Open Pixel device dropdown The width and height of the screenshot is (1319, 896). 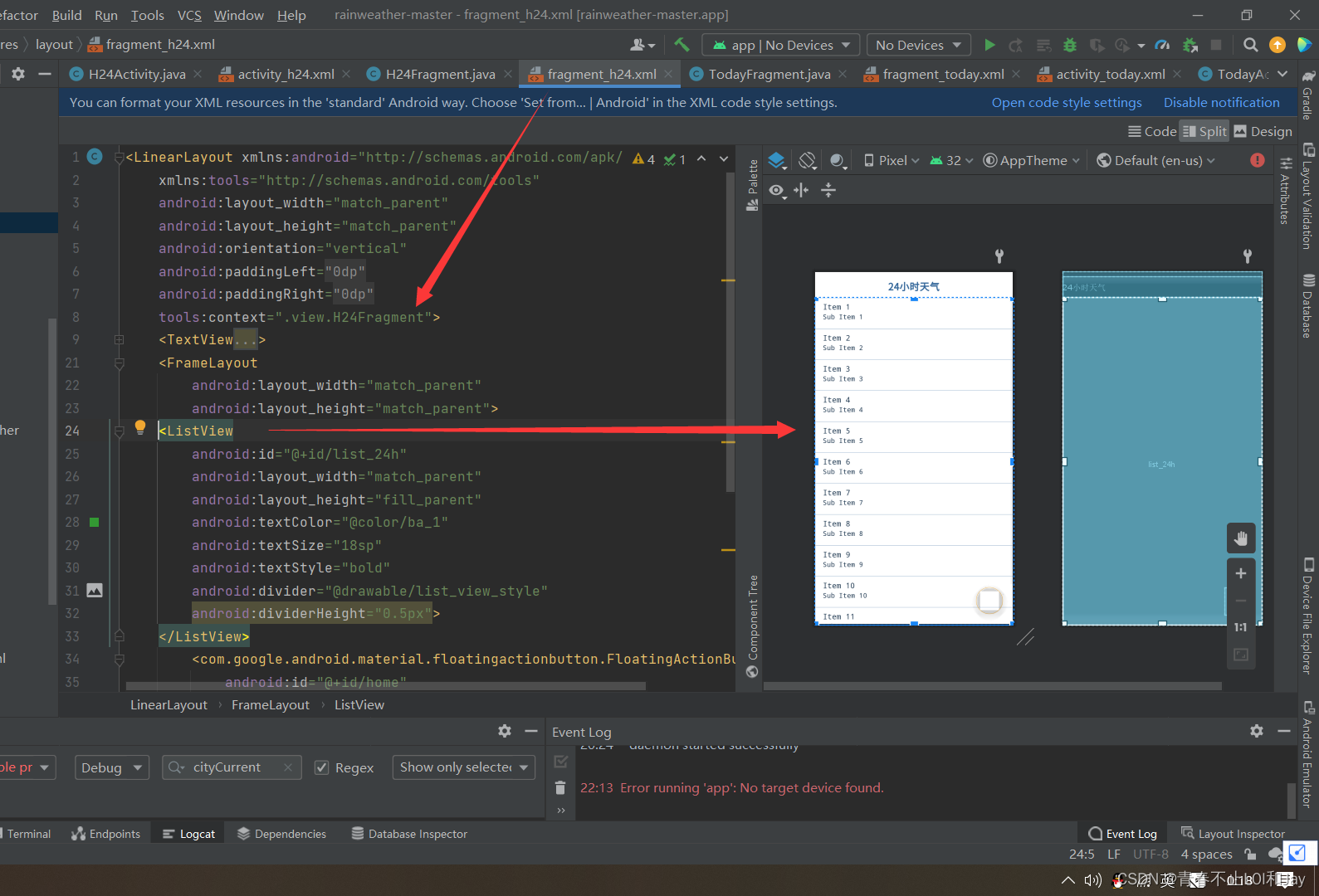tap(892, 160)
